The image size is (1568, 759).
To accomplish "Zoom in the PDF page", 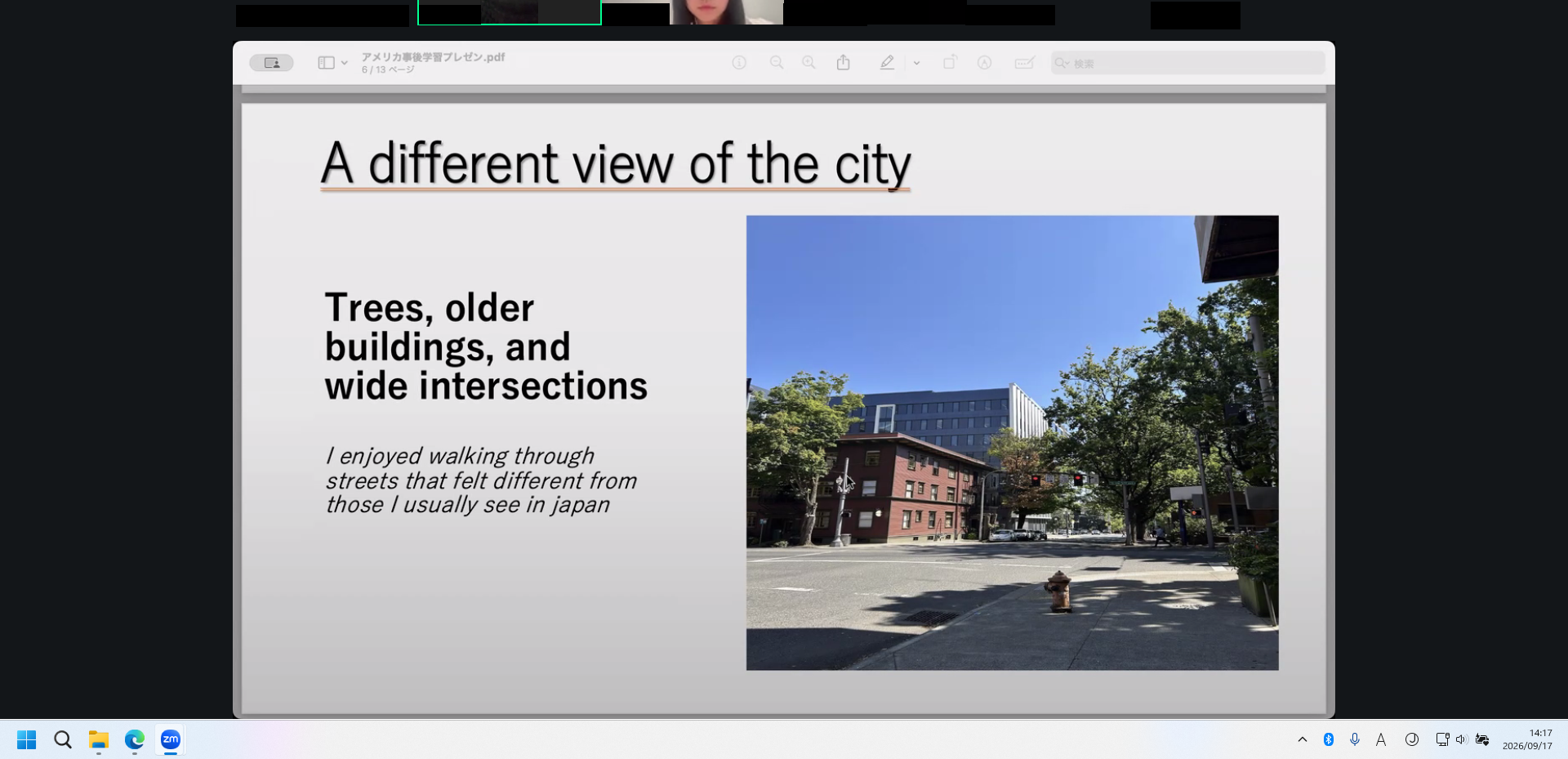I will 808,63.
